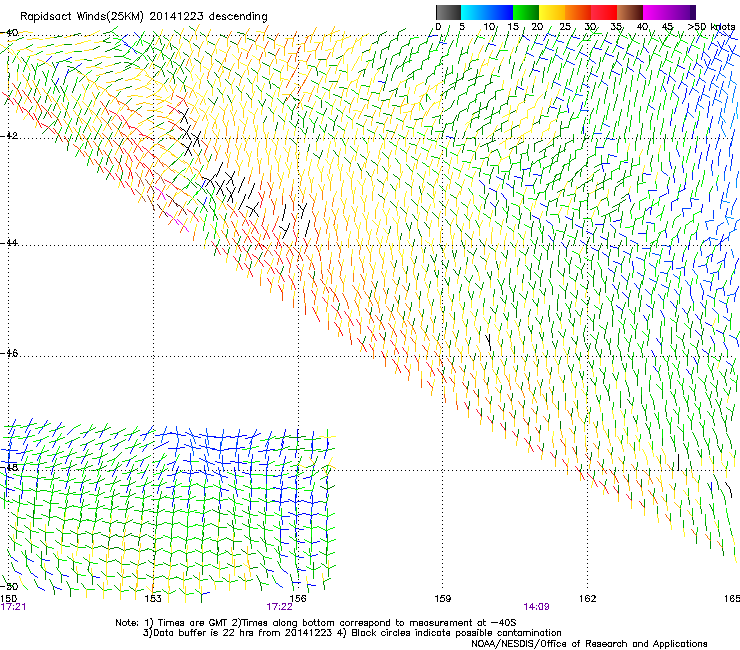Select the legend tick label '45'
The height and width of the screenshot is (650, 740).
pos(667,27)
